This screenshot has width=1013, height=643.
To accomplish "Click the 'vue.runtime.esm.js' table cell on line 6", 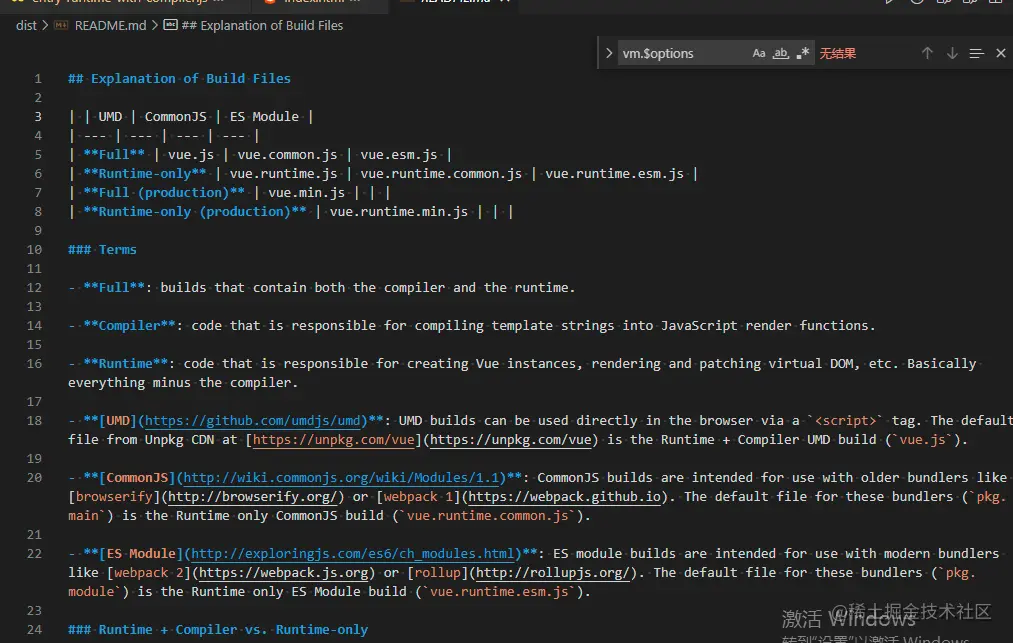I will tap(614, 174).
